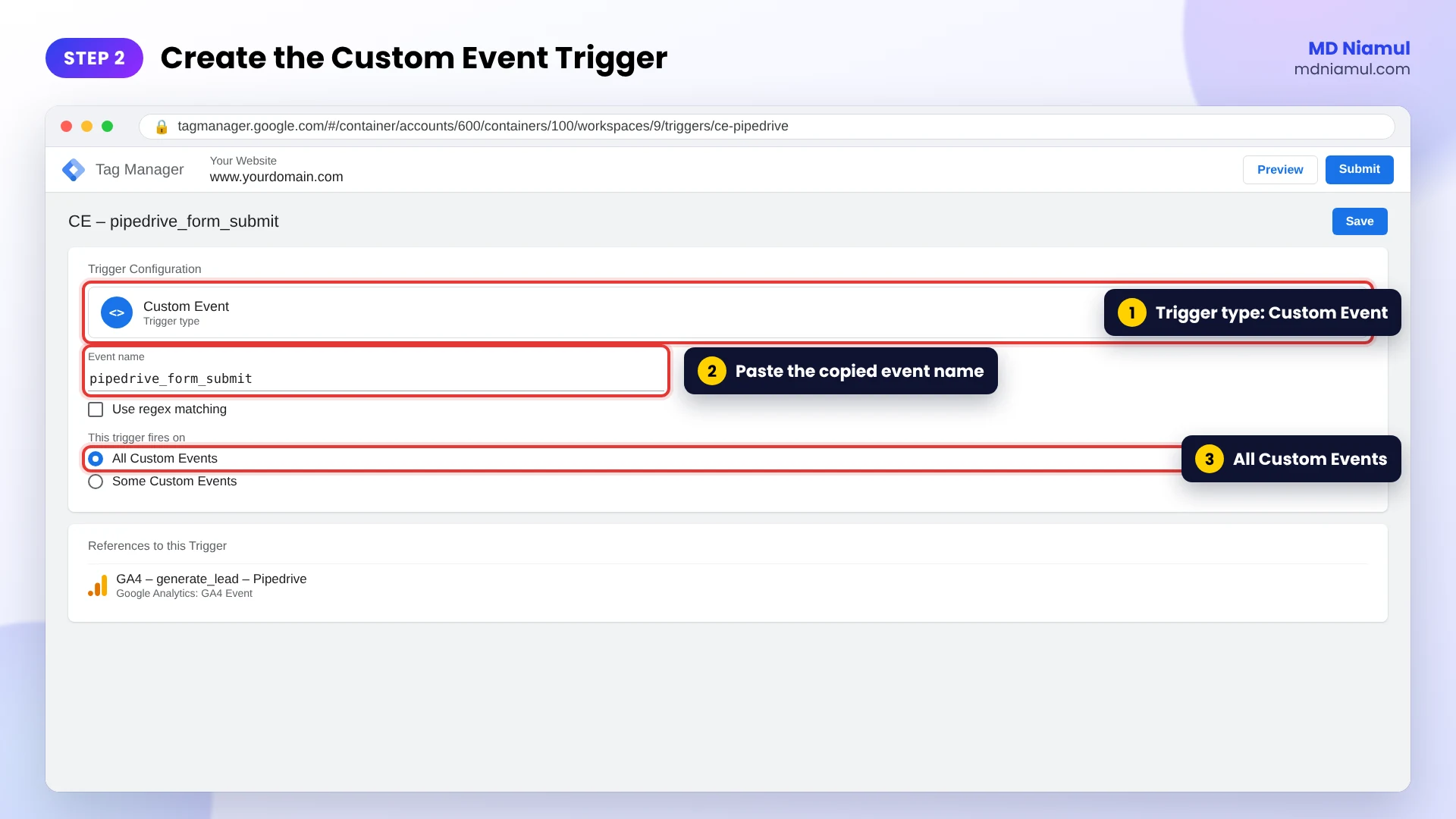Click the green maximize window dot

[x=107, y=127]
